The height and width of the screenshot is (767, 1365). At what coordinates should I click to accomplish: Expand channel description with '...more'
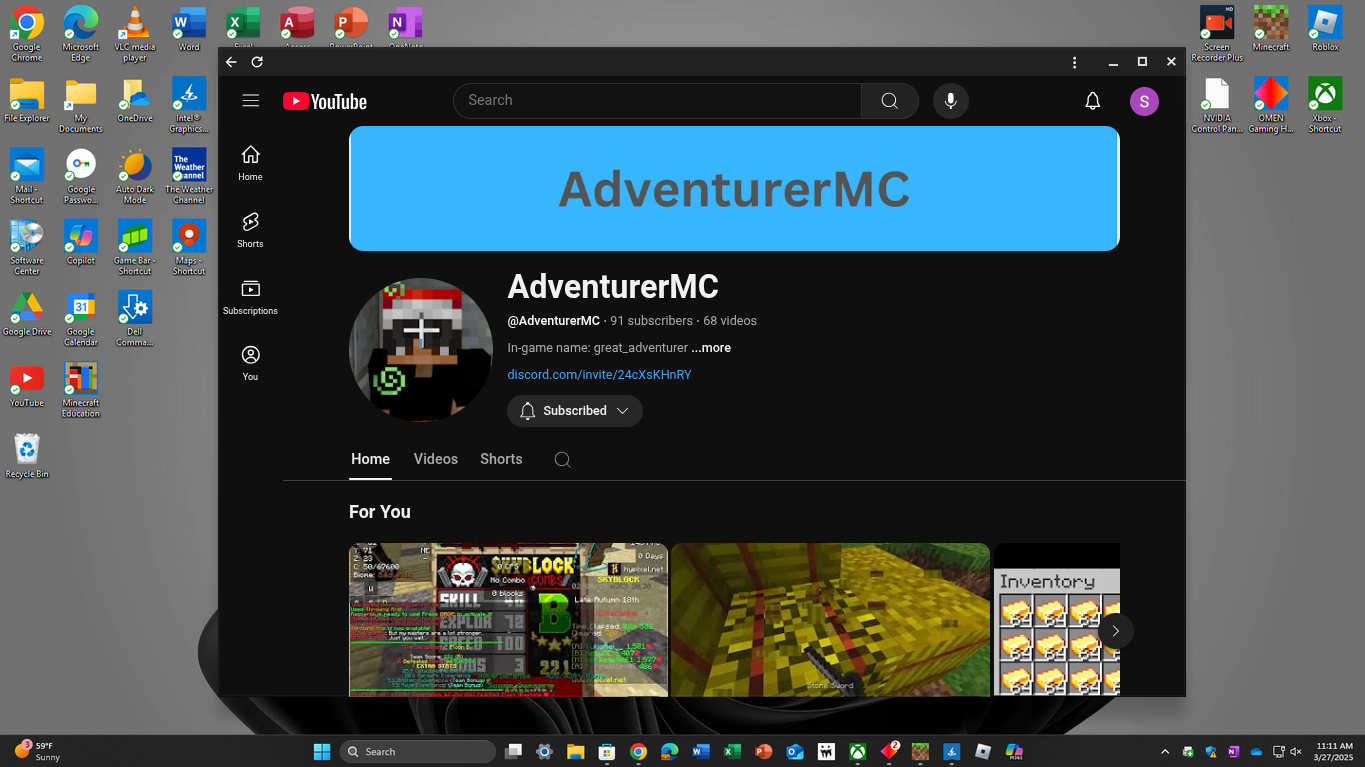tap(711, 348)
